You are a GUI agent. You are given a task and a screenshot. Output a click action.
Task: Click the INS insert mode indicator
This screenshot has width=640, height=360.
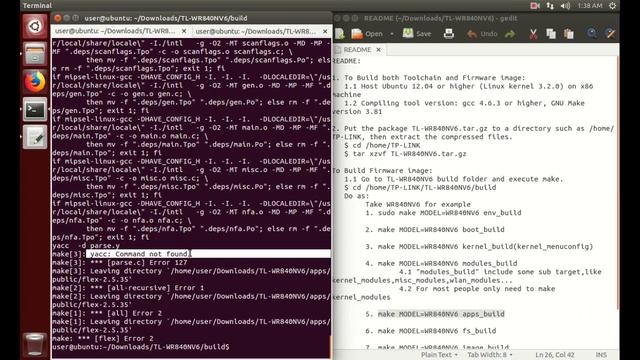click(601, 355)
